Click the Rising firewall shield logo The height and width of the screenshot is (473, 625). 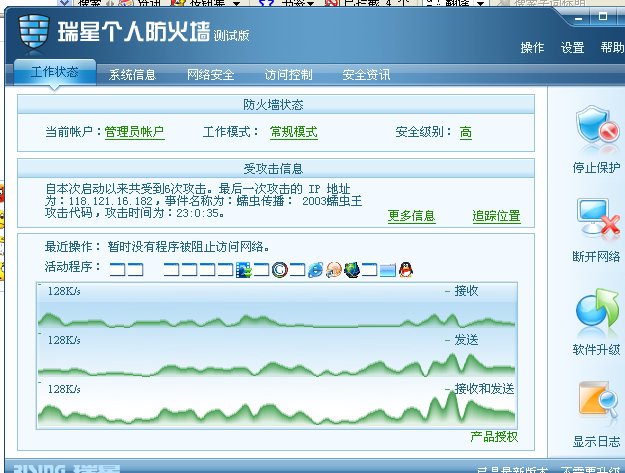click(x=33, y=31)
